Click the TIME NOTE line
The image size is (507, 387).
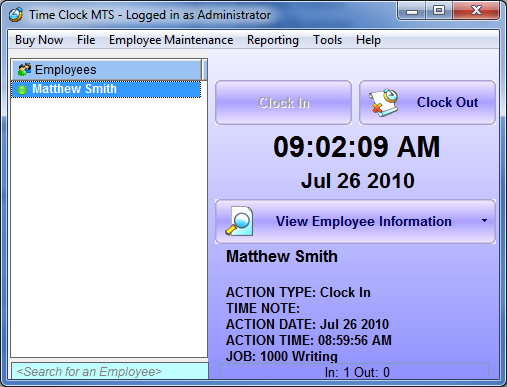(263, 308)
